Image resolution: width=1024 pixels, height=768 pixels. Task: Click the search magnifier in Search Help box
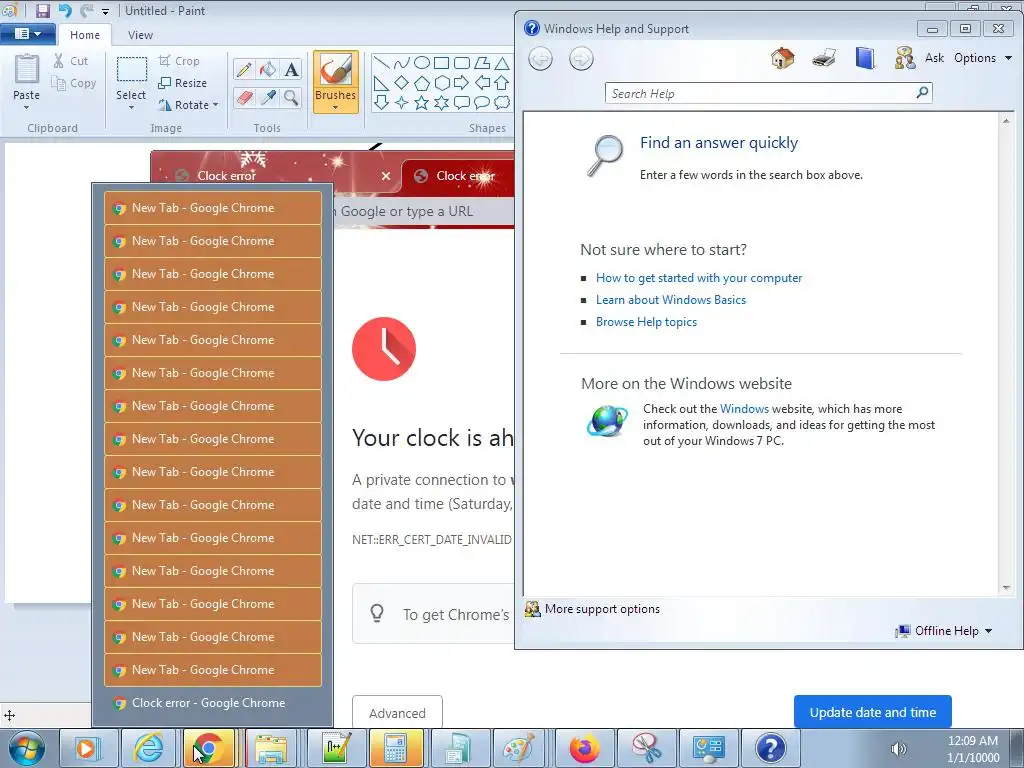pyautogui.click(x=922, y=93)
